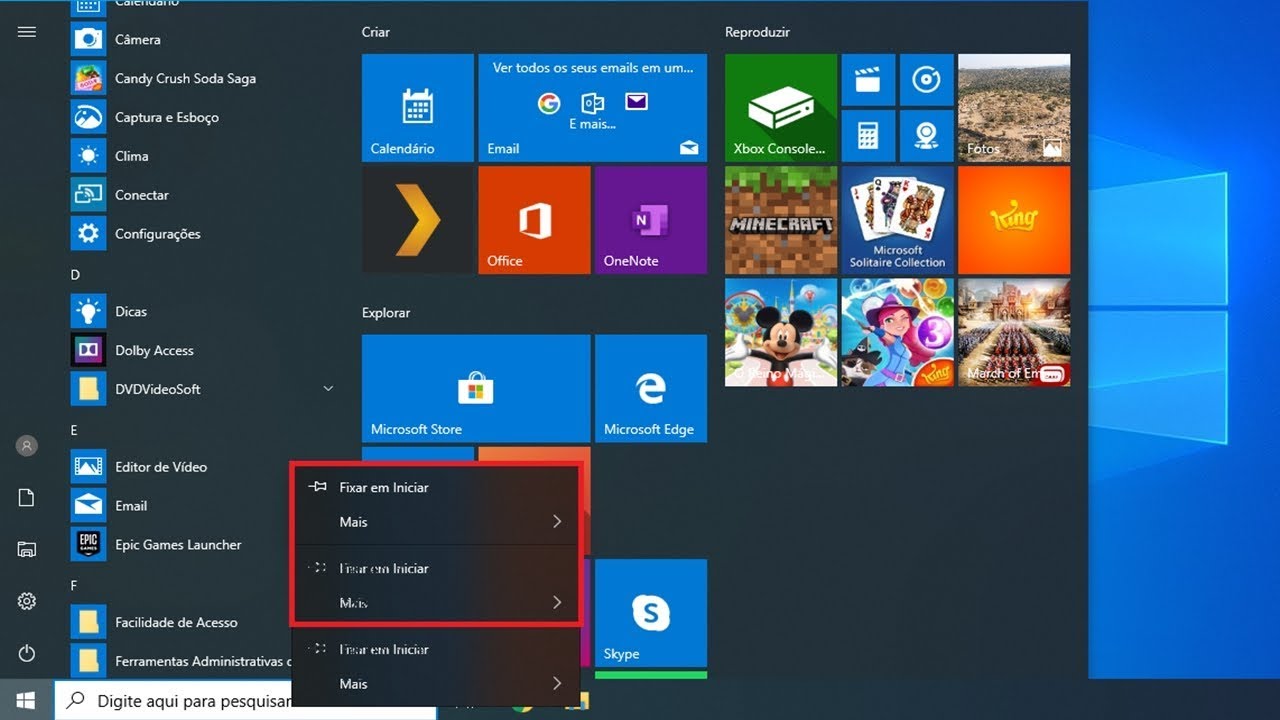Select the sharp Fixar em Iniciar entry with the pin icon
The height and width of the screenshot is (720, 1280).
435,487
